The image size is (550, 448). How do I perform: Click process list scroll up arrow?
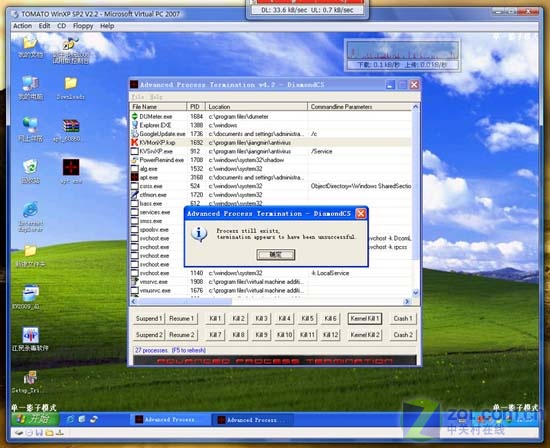tap(416, 107)
